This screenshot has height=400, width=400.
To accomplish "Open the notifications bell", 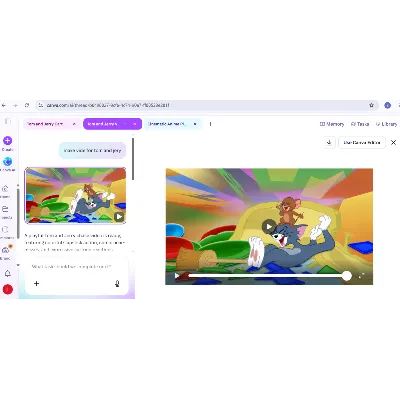I will click(7, 273).
